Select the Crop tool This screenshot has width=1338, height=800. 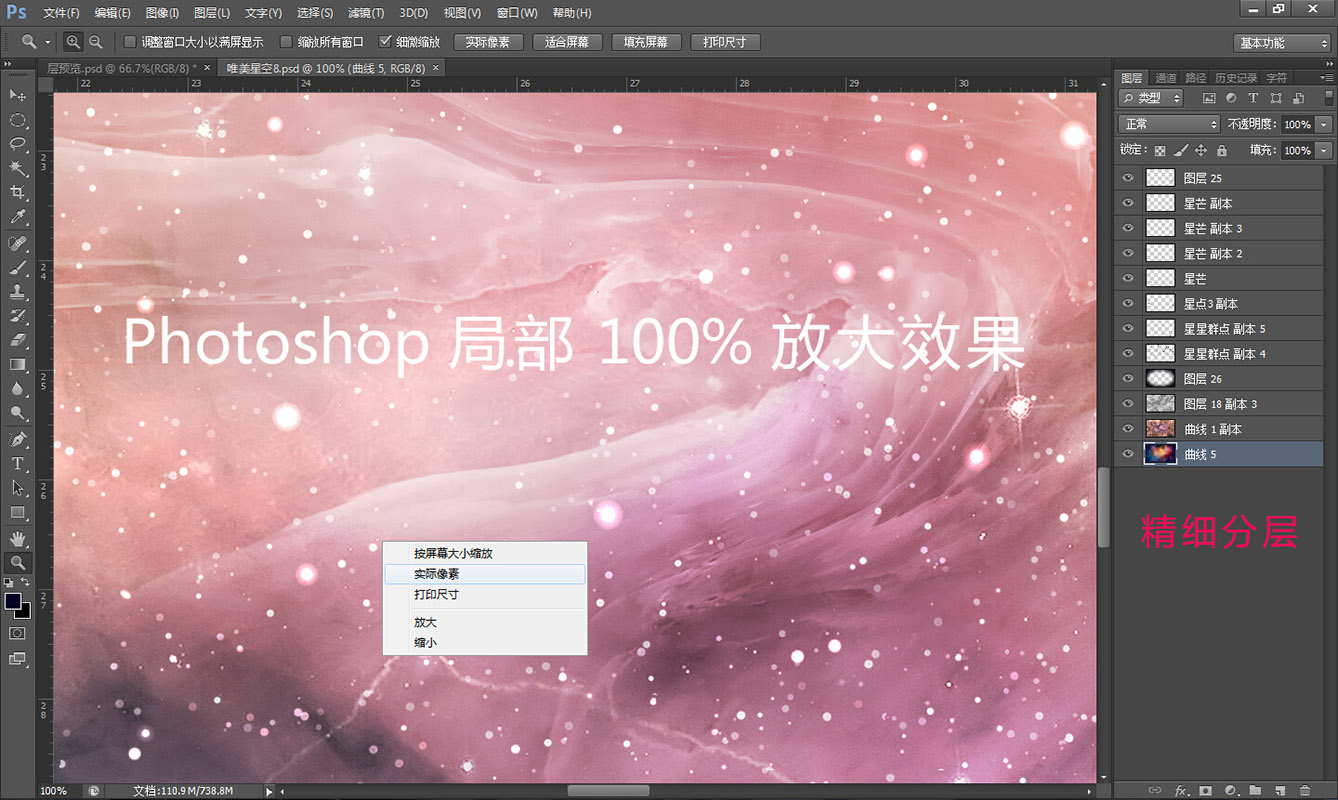coord(18,192)
